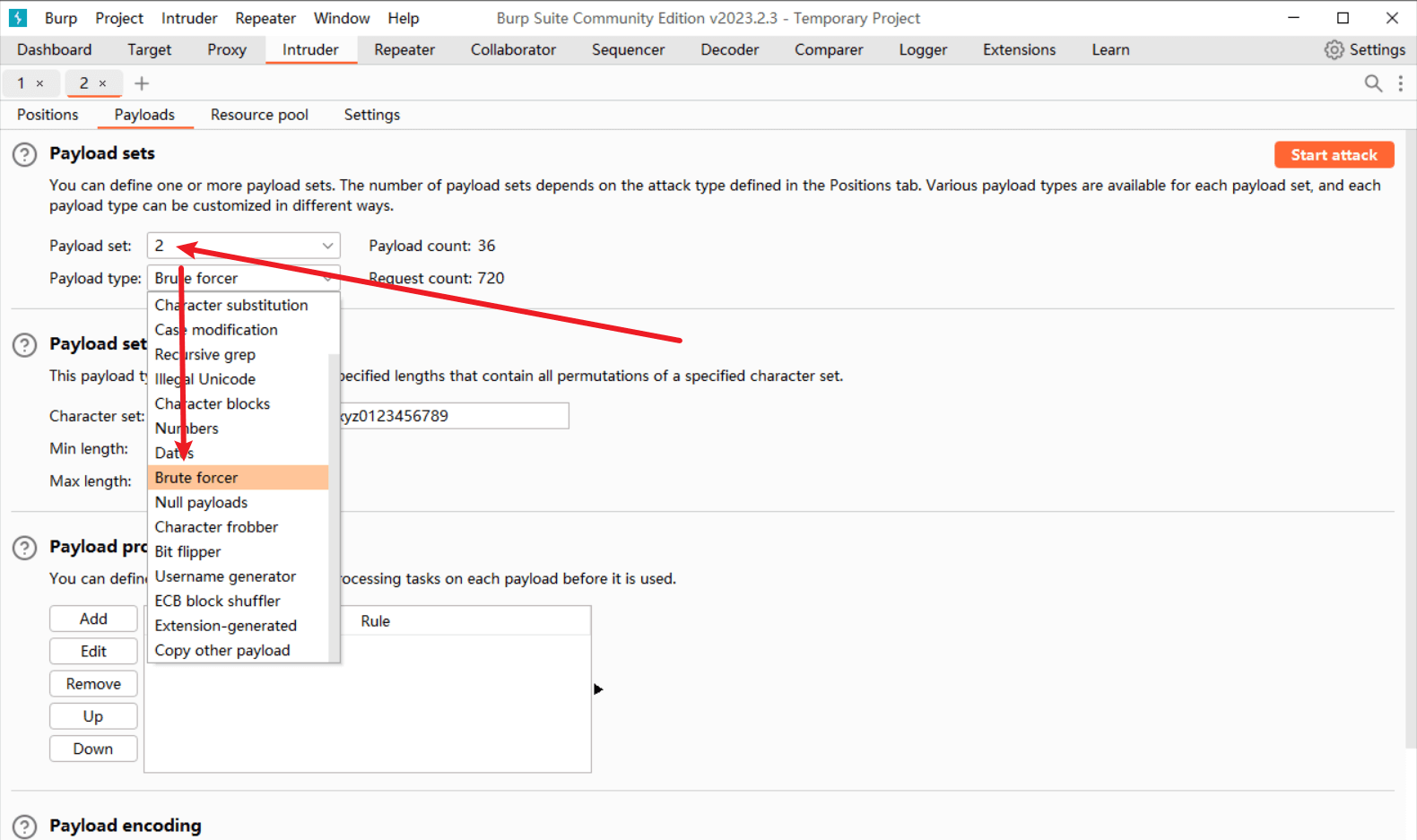The width and height of the screenshot is (1417, 840).
Task: Click the help icon beside Payload sets
Action: click(25, 154)
